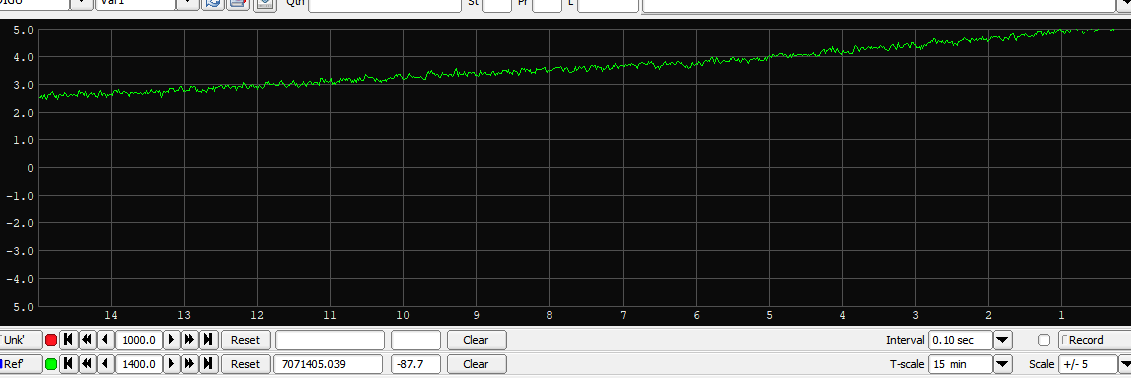This screenshot has height=378, width=1131.
Task: Enable the Record checkbox
Action: point(1044,340)
